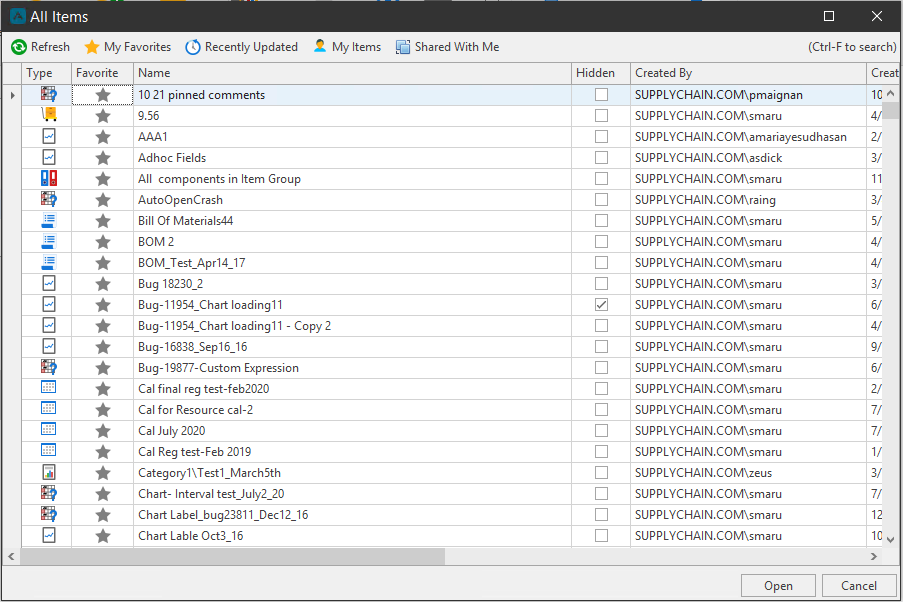This screenshot has width=903, height=602.
Task: Check Hidden box for Bug-19877-Custom Expression
Action: pyautogui.click(x=601, y=368)
